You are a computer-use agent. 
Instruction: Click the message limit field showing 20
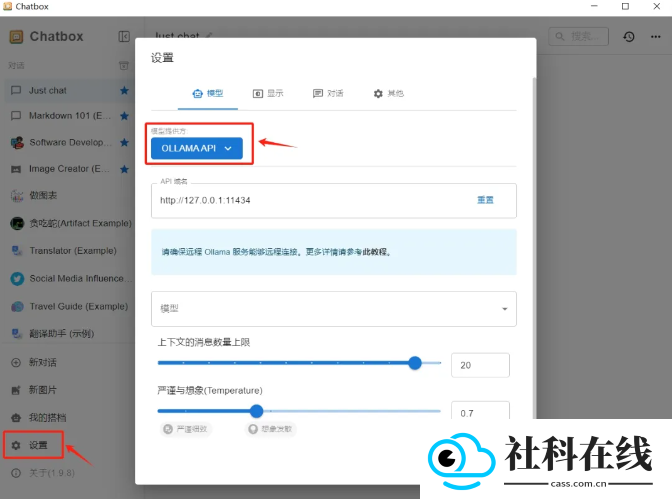[x=480, y=365]
